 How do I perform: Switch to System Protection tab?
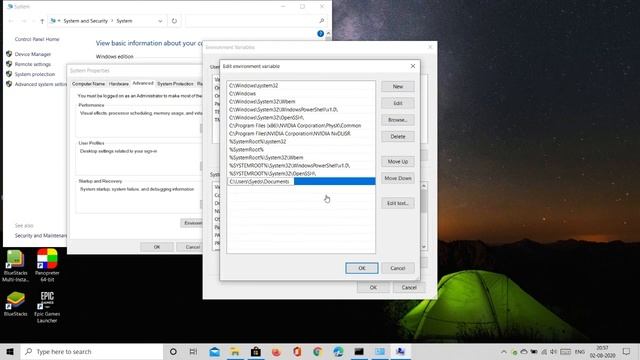coord(175,84)
